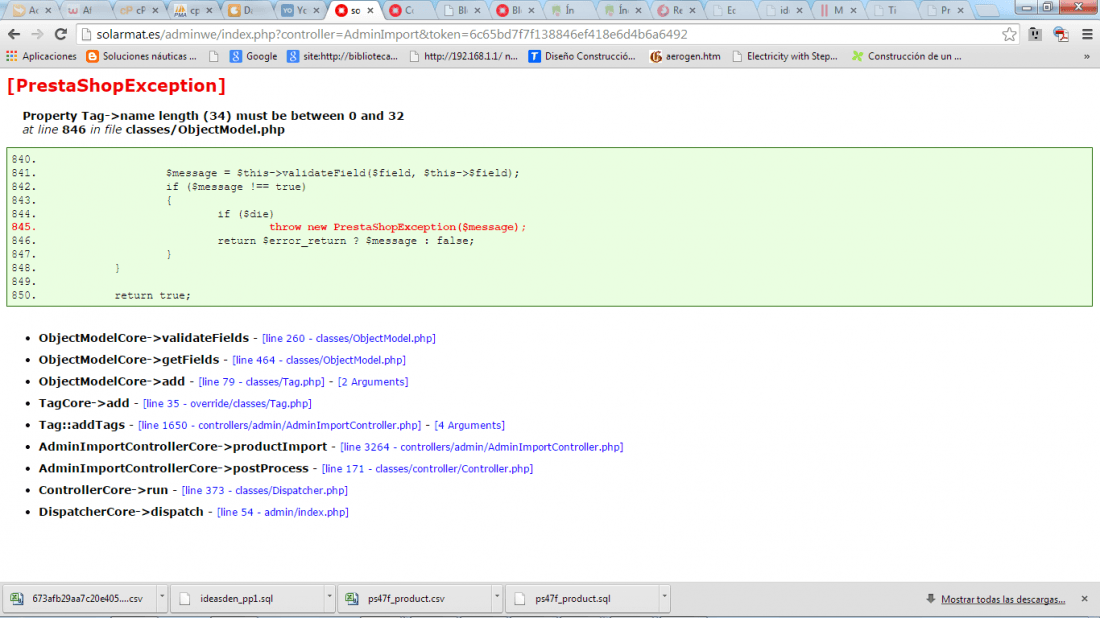Click the browser forward arrow
Screen dimensions: 1100x618
37,34
